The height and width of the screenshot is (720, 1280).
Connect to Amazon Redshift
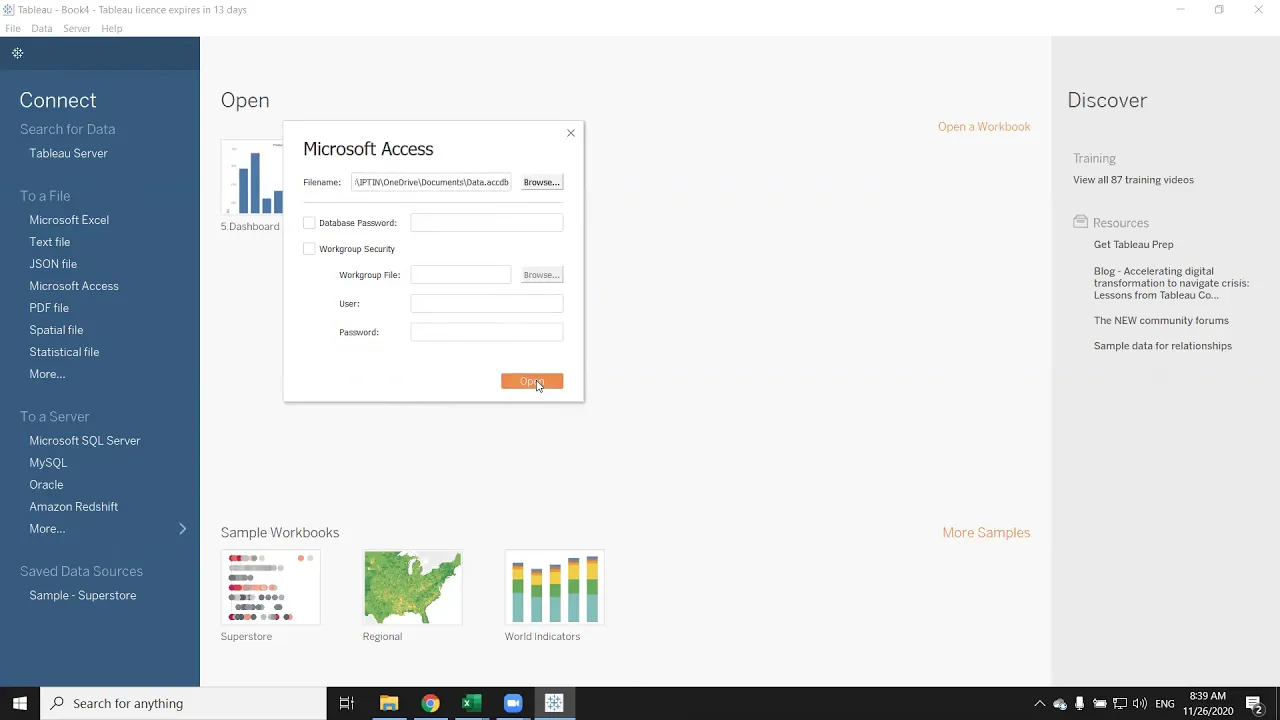click(74, 507)
